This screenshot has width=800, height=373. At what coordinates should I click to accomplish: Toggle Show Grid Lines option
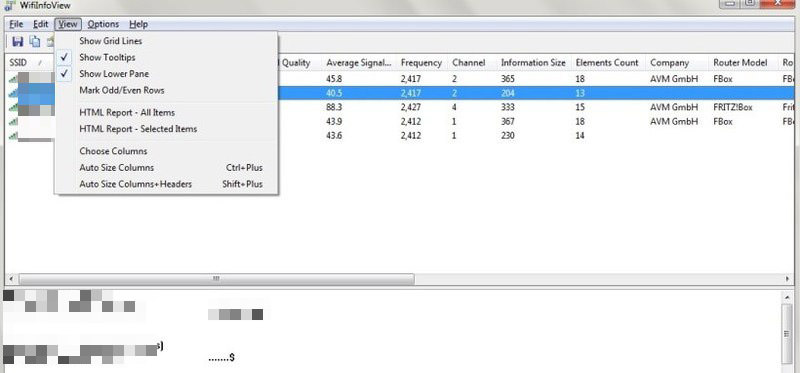166,41
